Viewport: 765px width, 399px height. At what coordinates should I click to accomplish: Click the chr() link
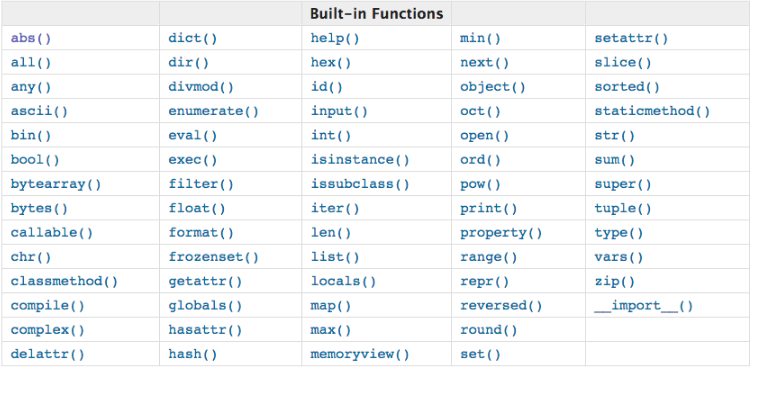tap(31, 257)
